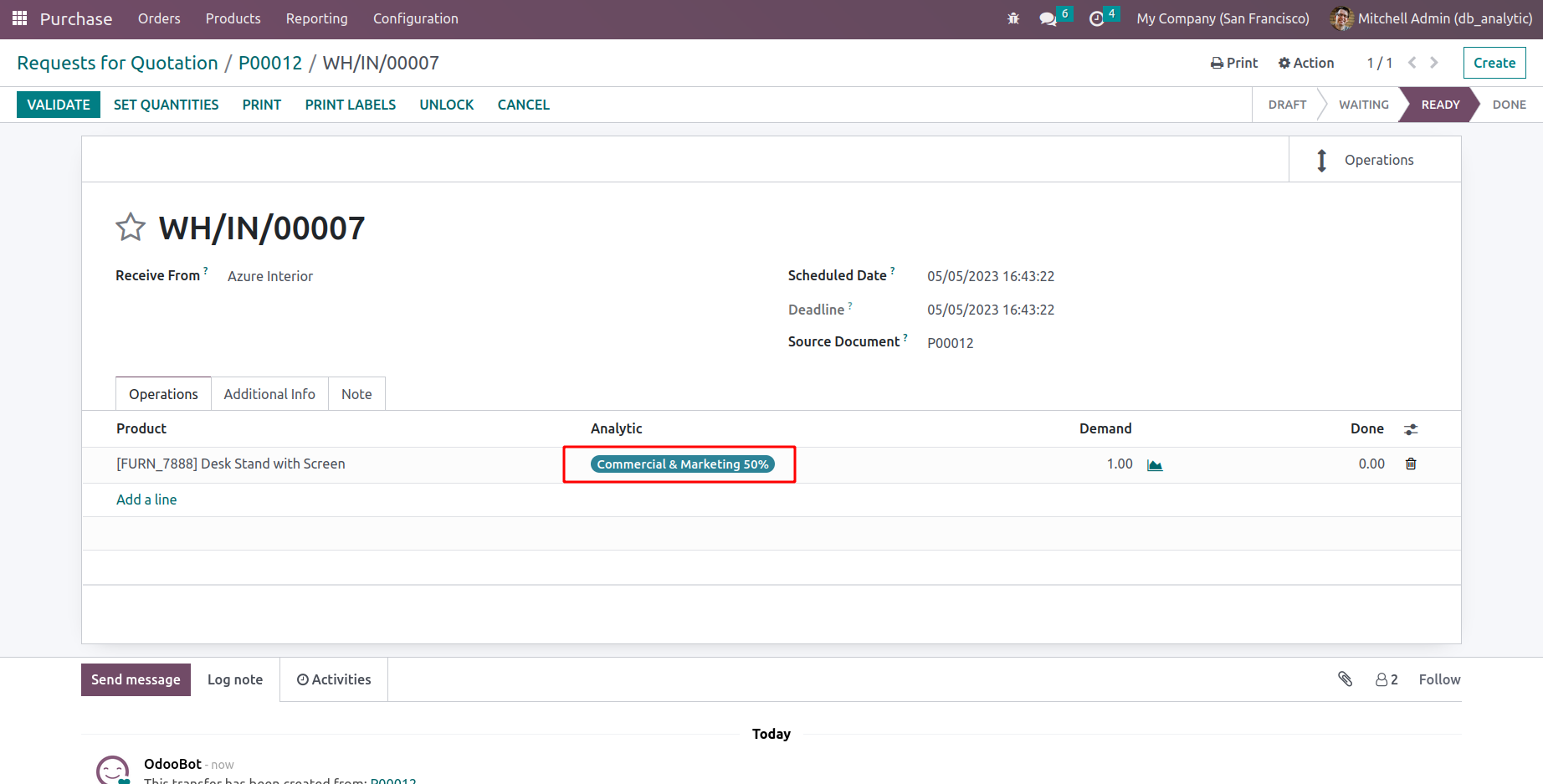Click the Validate button

(x=59, y=105)
